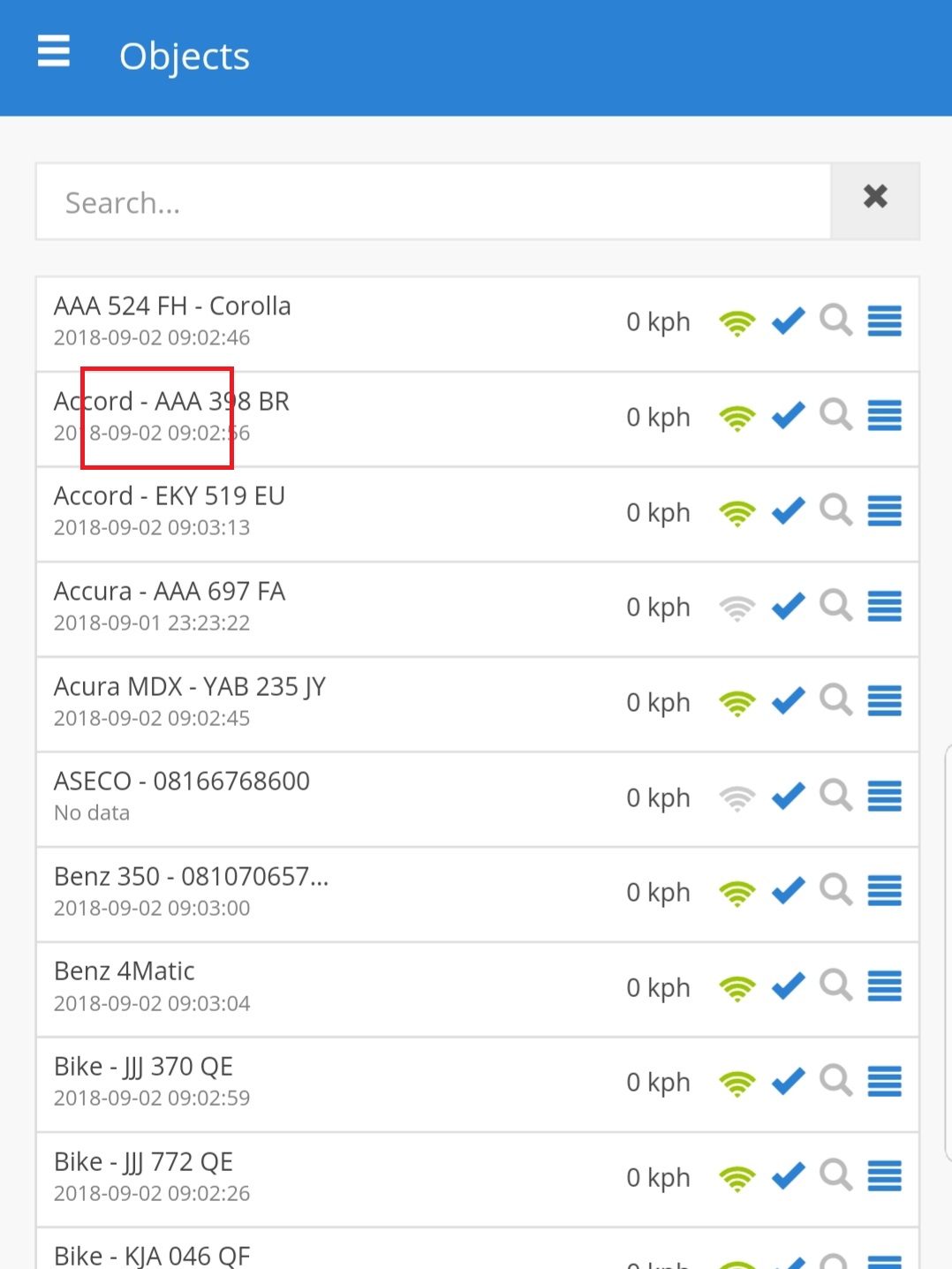Click signal icon for Accura - AAA 697 FA

click(x=737, y=608)
